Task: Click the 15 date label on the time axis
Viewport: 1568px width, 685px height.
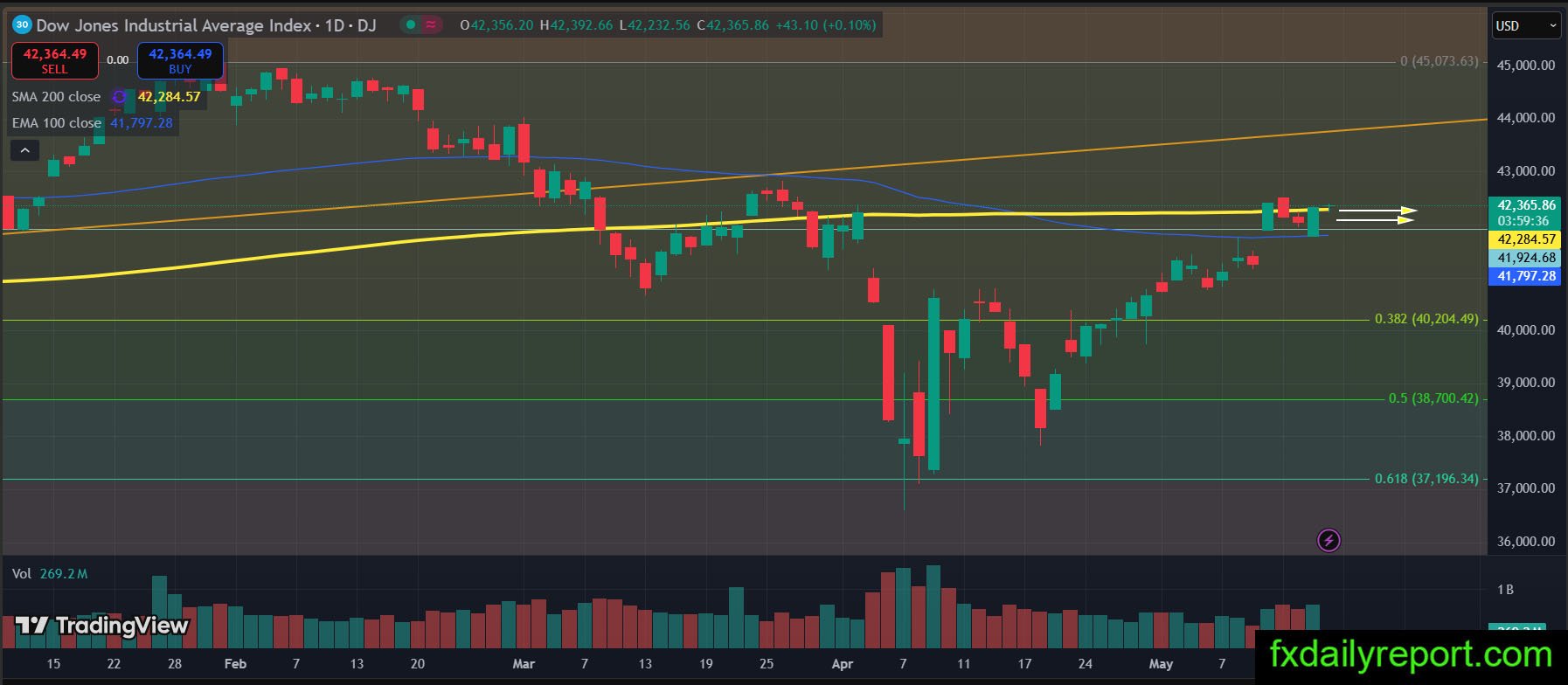Action: [x=53, y=664]
